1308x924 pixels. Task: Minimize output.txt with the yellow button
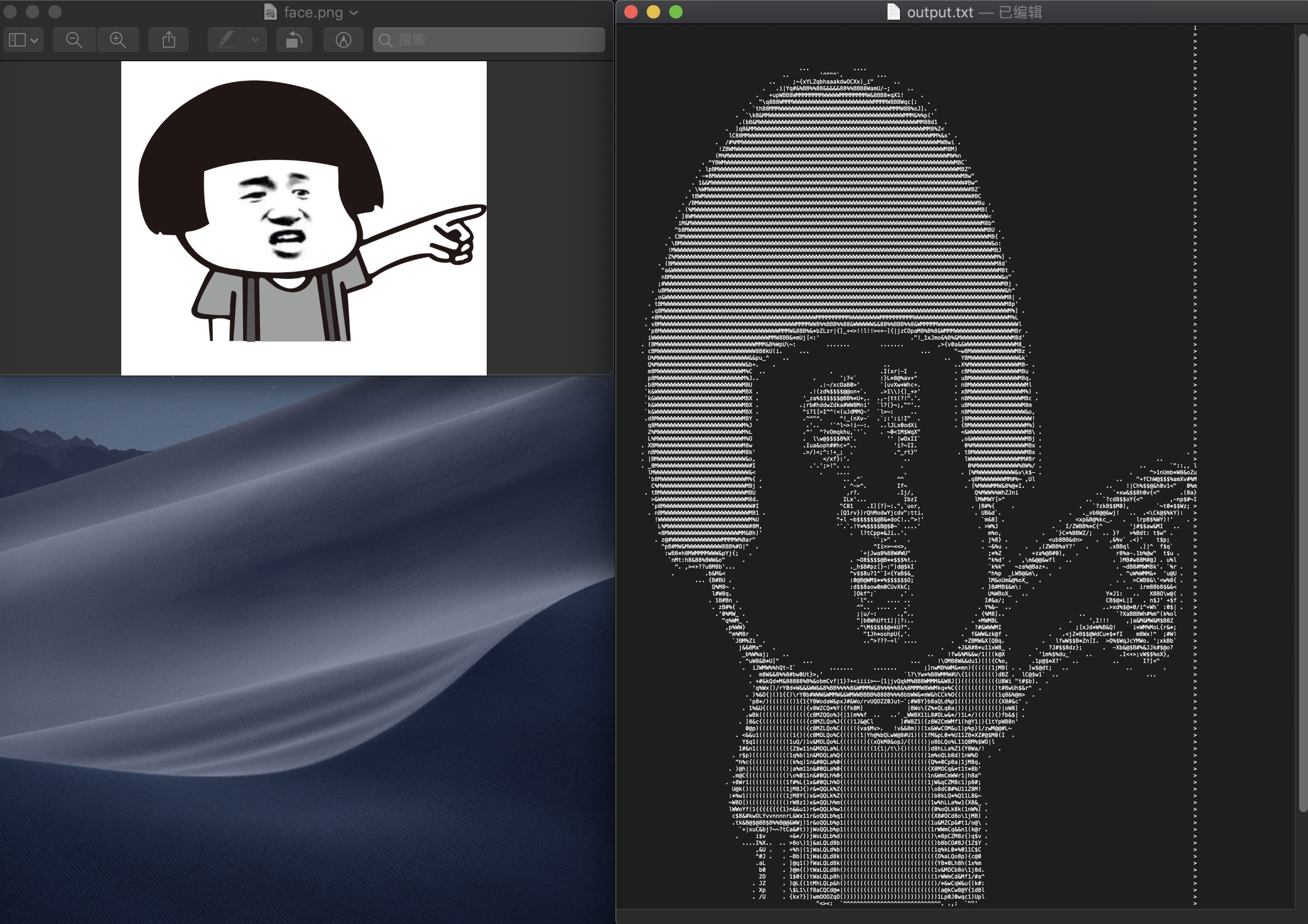coord(653,12)
